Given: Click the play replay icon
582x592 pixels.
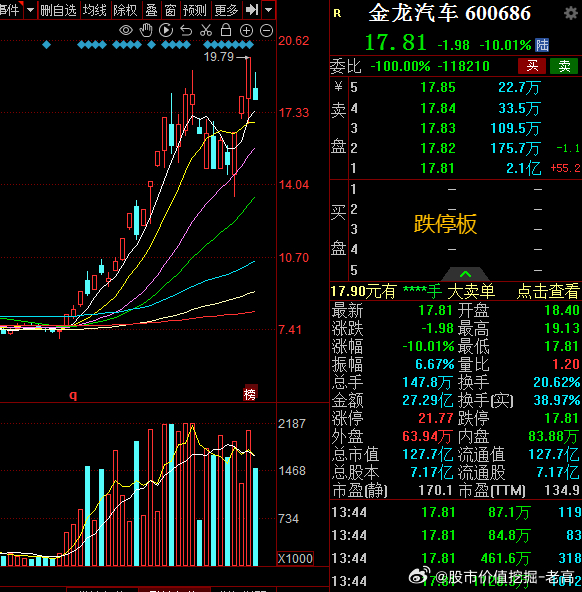Looking at the screenshot, I should [166, 30].
